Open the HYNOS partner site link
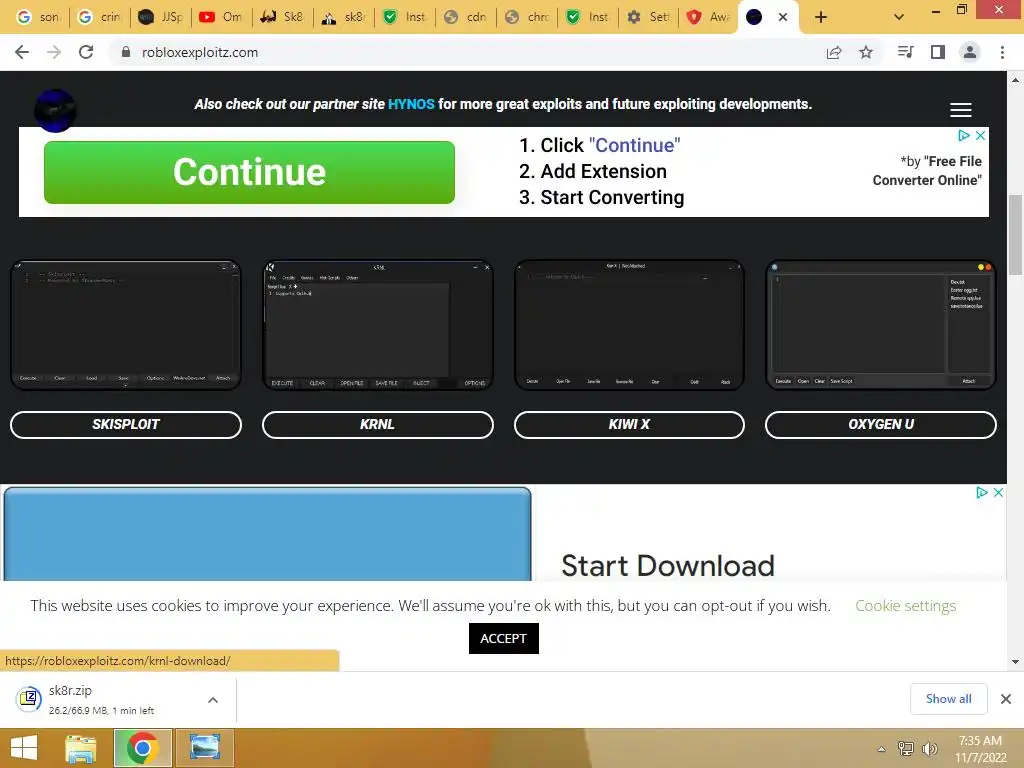The image size is (1024, 768). (x=411, y=104)
